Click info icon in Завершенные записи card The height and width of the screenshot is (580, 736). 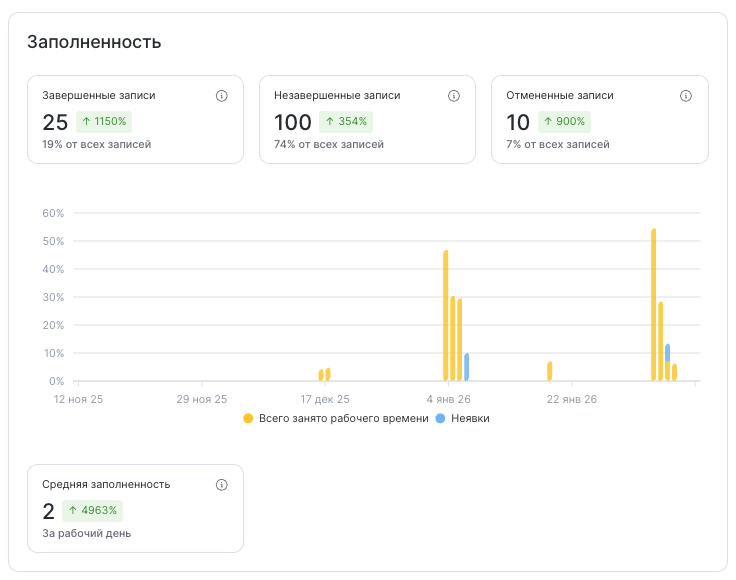pyautogui.click(x=222, y=96)
